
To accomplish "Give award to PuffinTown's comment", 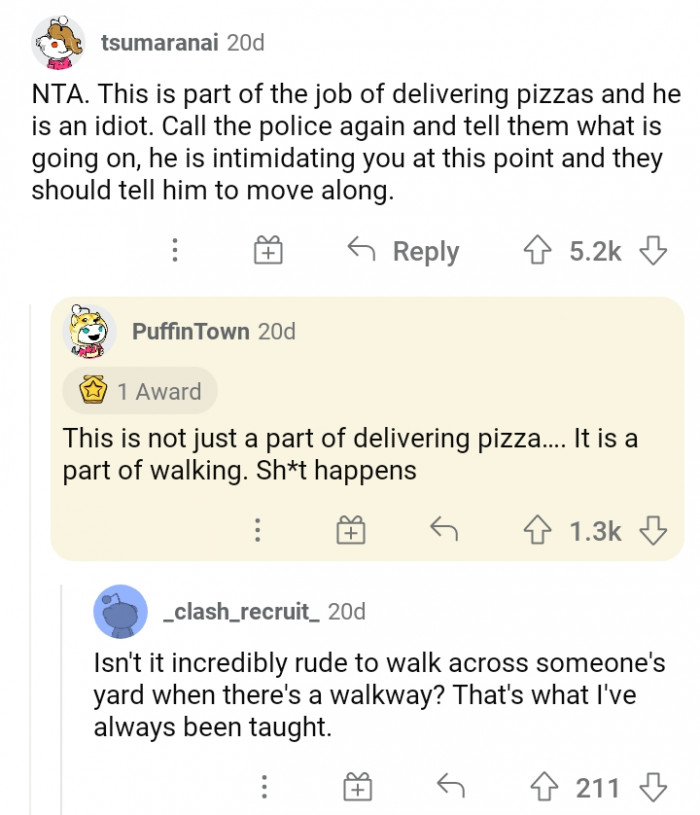I will click(x=350, y=530).
